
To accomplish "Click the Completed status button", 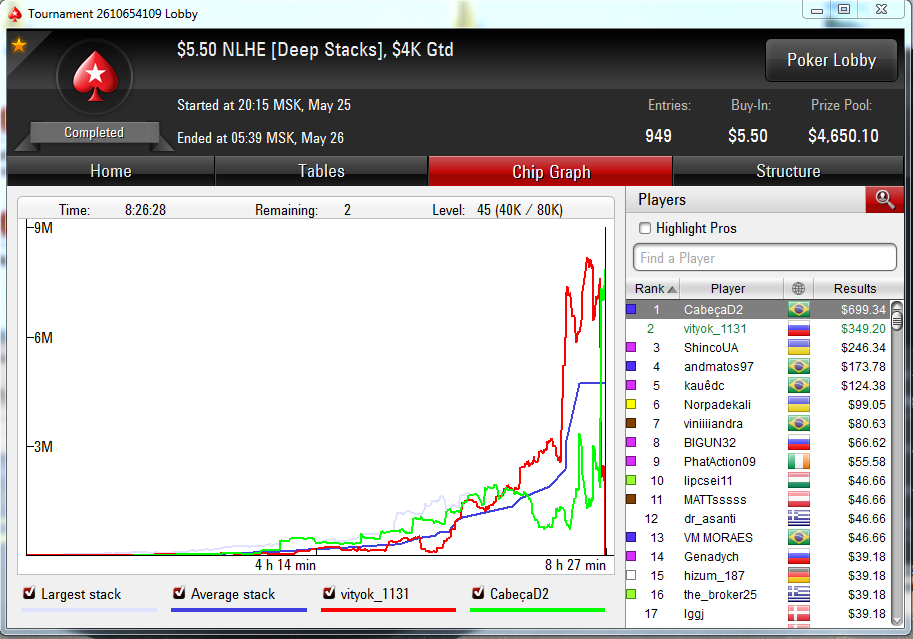I will click(94, 133).
